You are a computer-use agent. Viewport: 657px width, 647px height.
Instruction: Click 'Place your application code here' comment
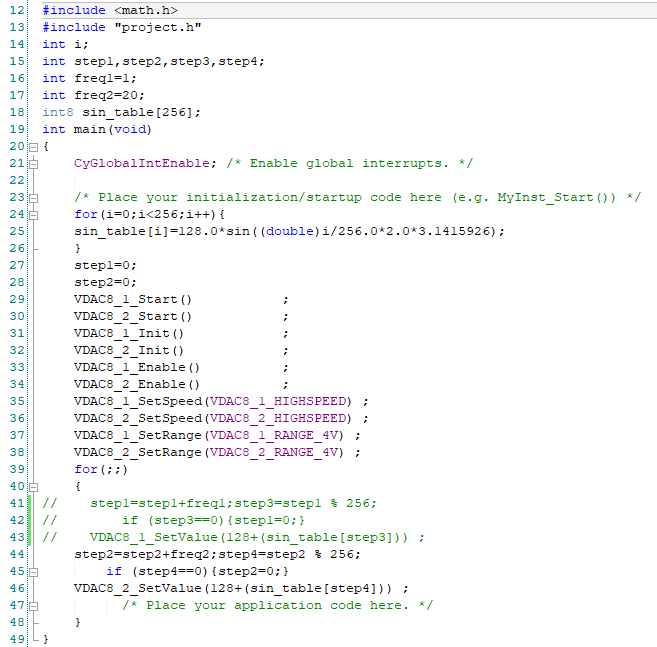(277, 606)
